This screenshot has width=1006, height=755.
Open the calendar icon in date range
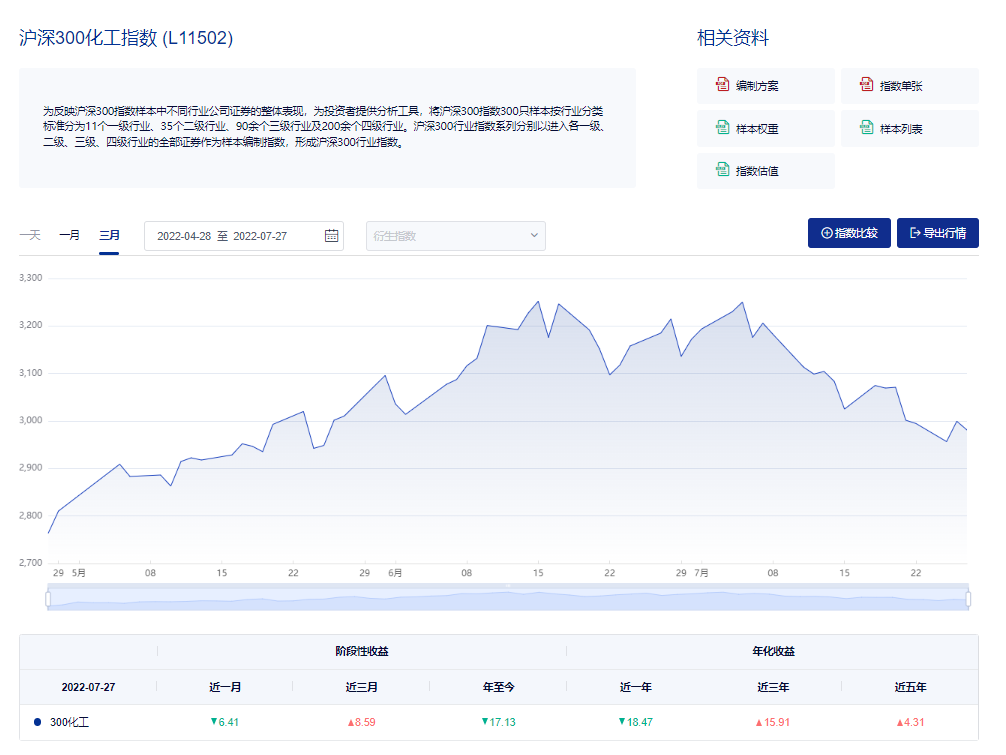pyautogui.click(x=332, y=236)
